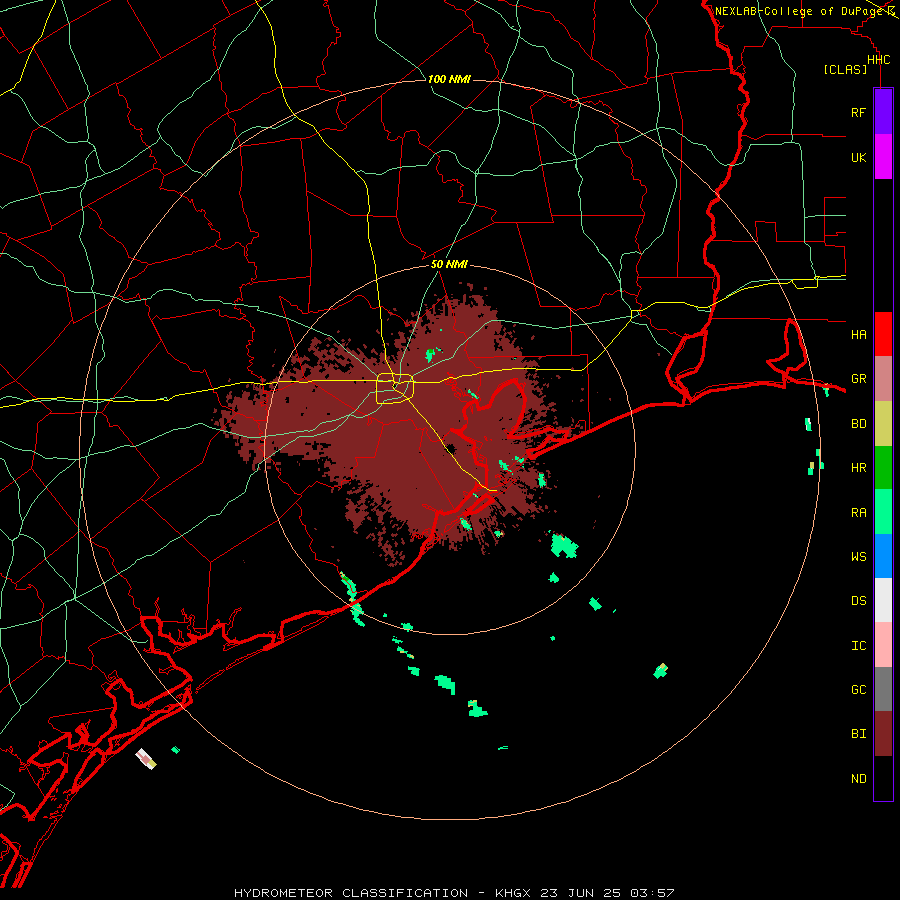Click the HA legend label
The width and height of the screenshot is (900, 900).
tap(858, 335)
